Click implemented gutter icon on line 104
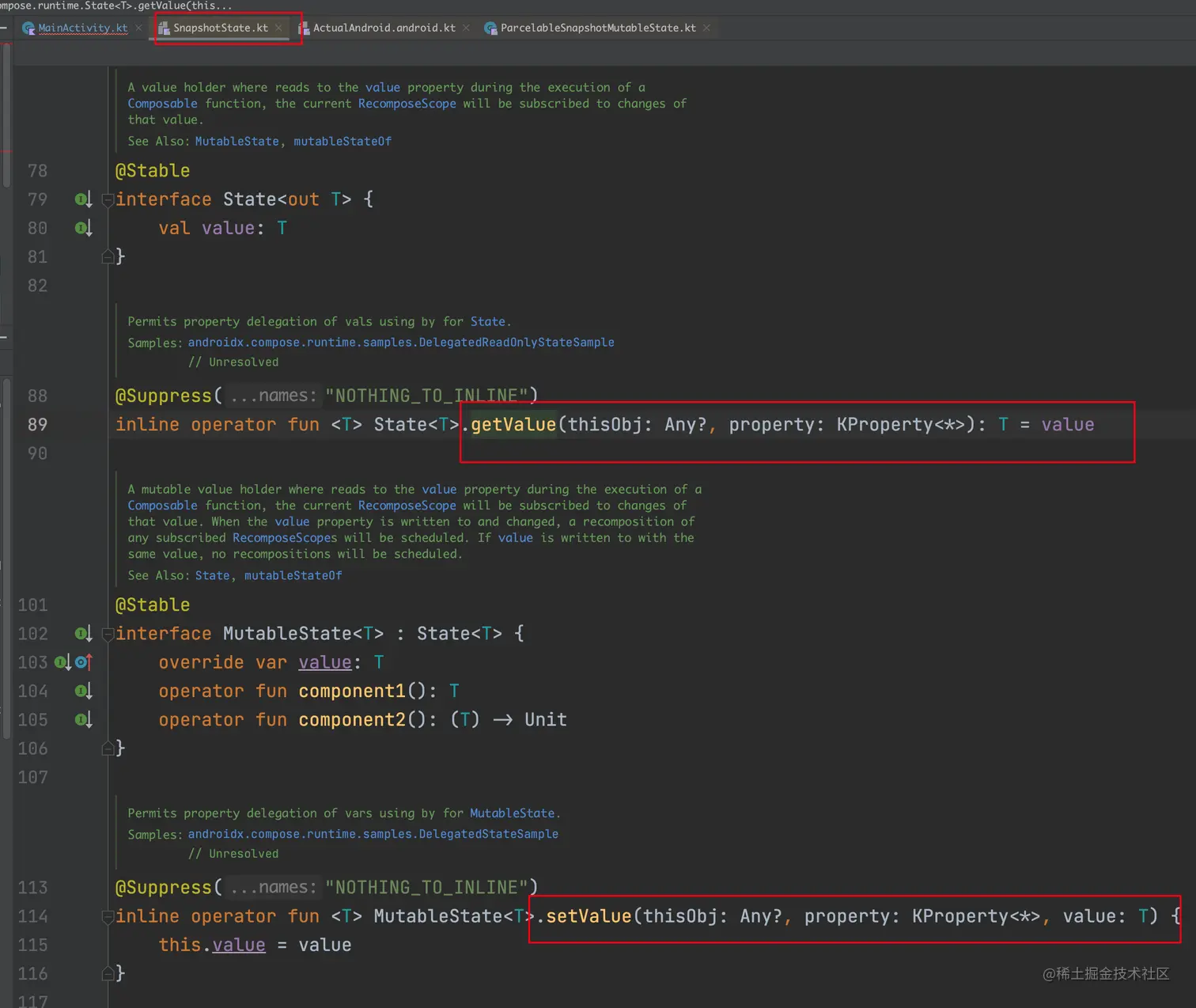Screen dimensions: 1196x1008 click(x=83, y=691)
